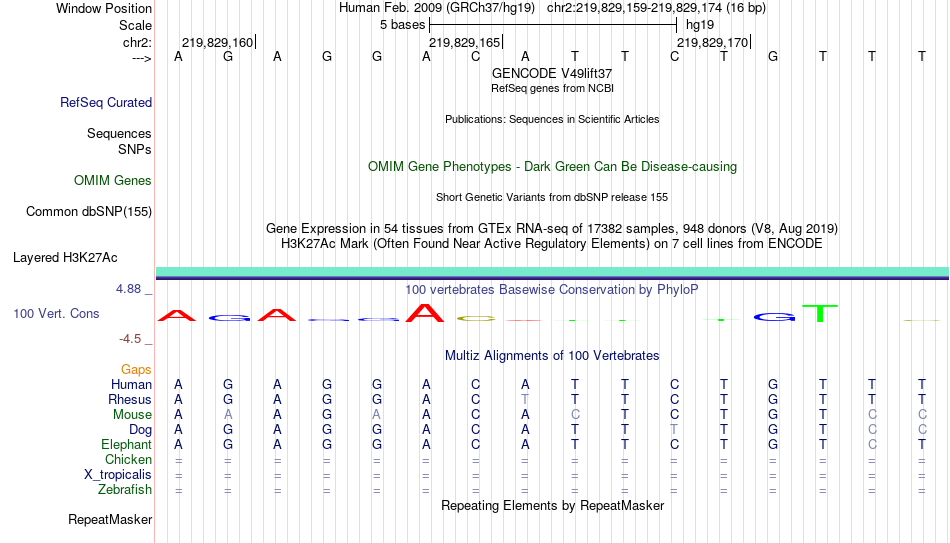Select the Human species row label

131,384
